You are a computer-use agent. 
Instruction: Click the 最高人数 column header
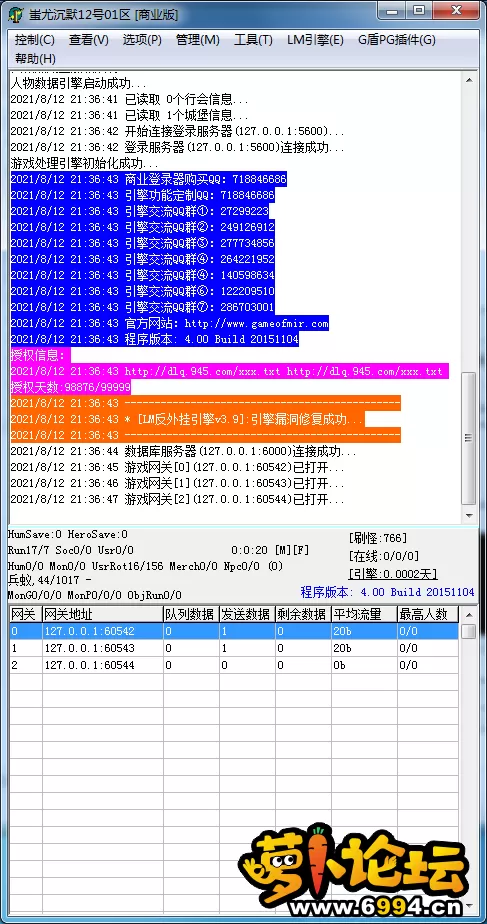428,614
